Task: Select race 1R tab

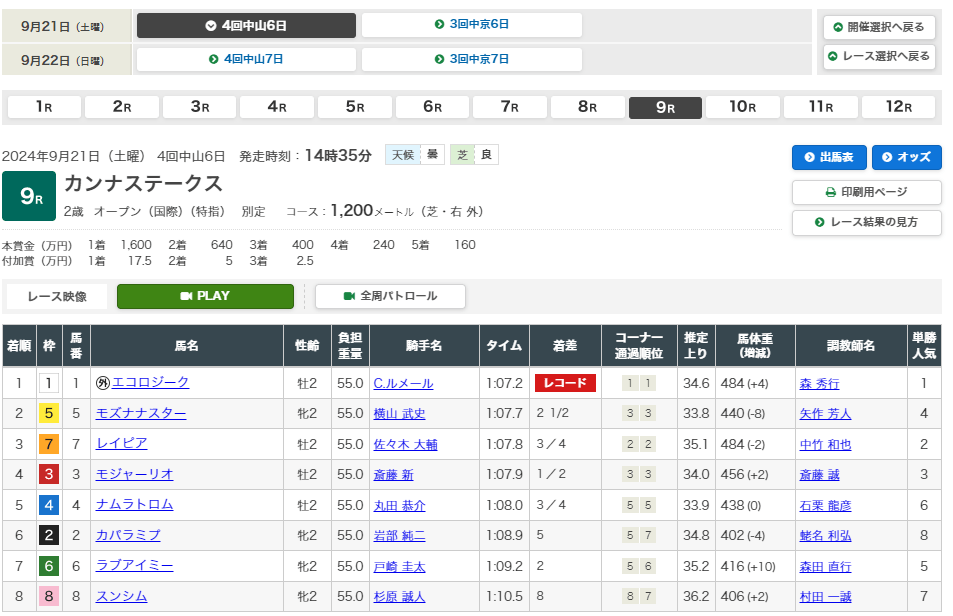Action: click(44, 107)
